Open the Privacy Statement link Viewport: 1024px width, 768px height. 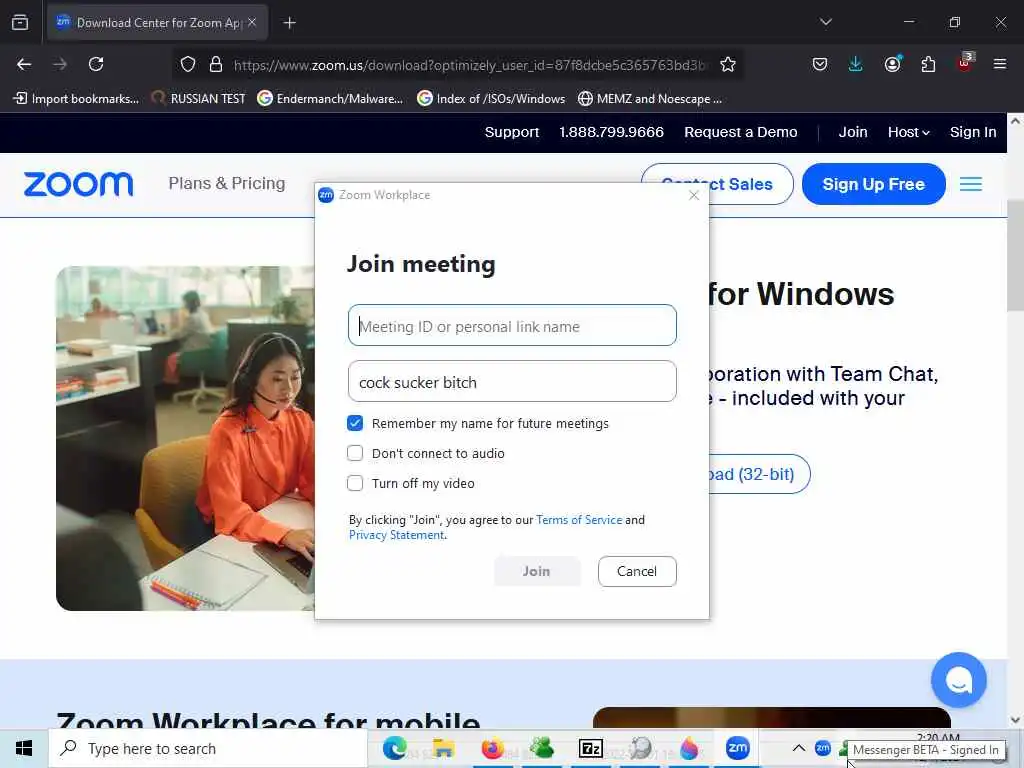click(x=396, y=535)
